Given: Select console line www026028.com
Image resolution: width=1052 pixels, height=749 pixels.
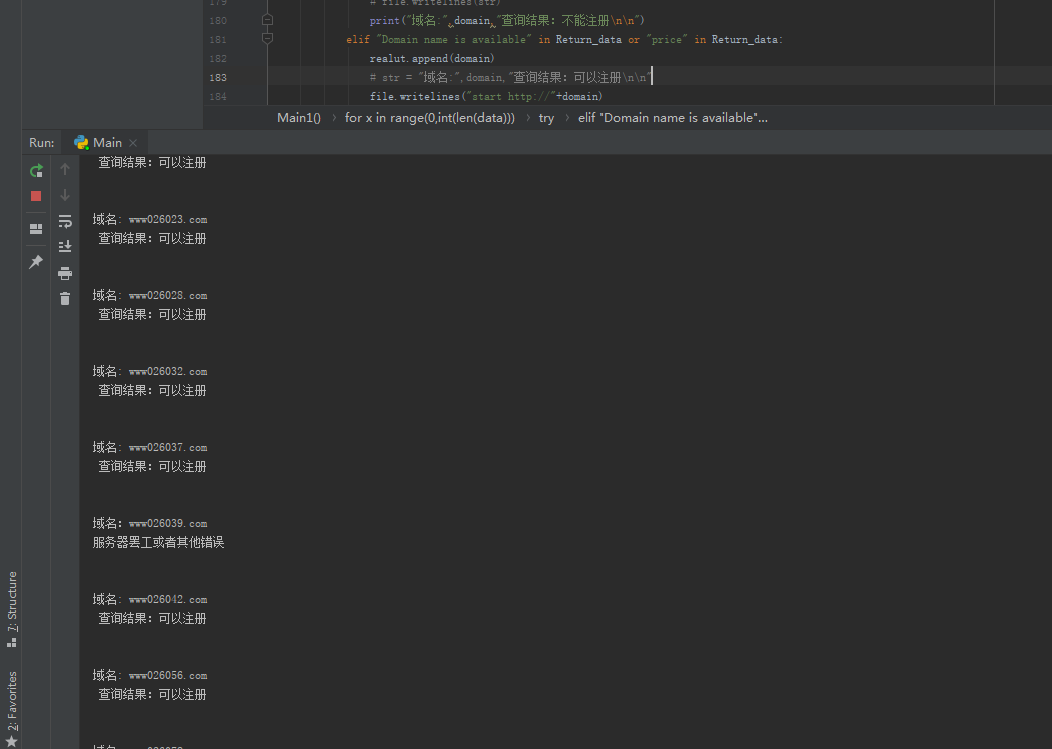Looking at the screenshot, I should point(150,295).
